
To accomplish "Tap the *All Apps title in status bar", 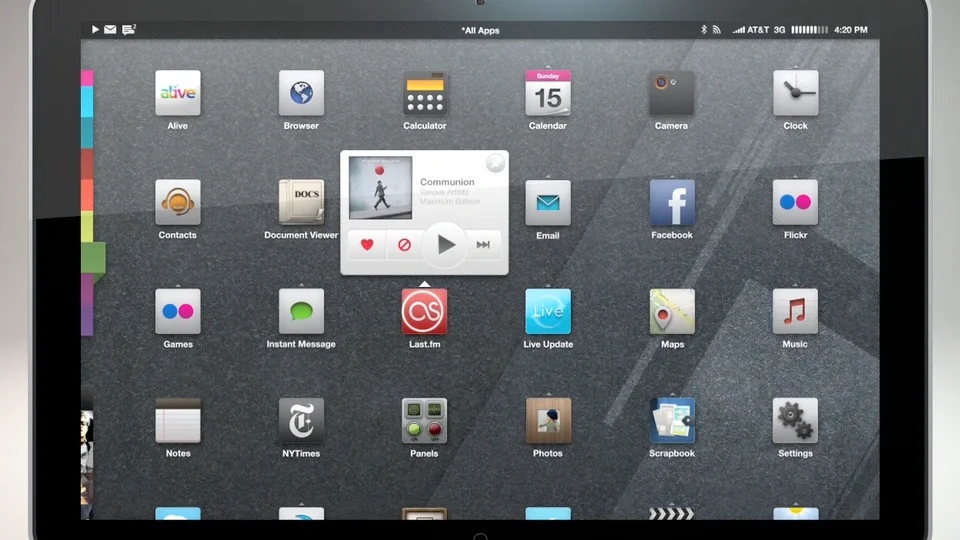I will (481, 30).
